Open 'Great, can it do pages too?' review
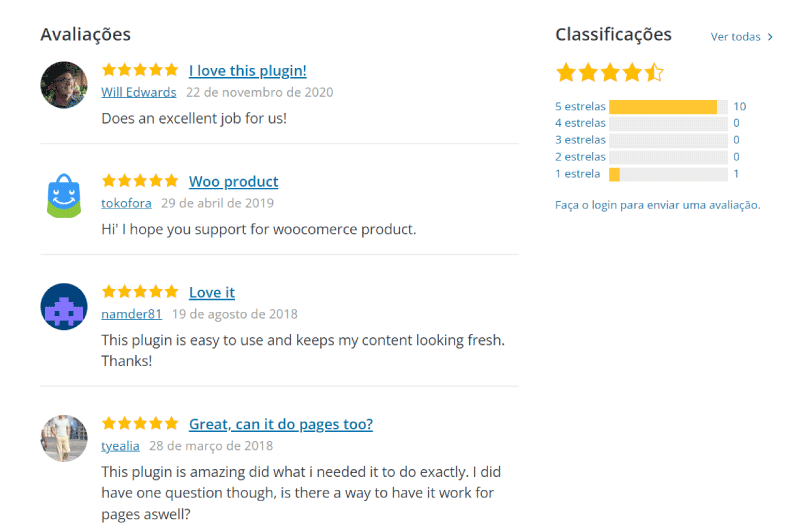Viewport: 800px width, 530px height. (281, 424)
